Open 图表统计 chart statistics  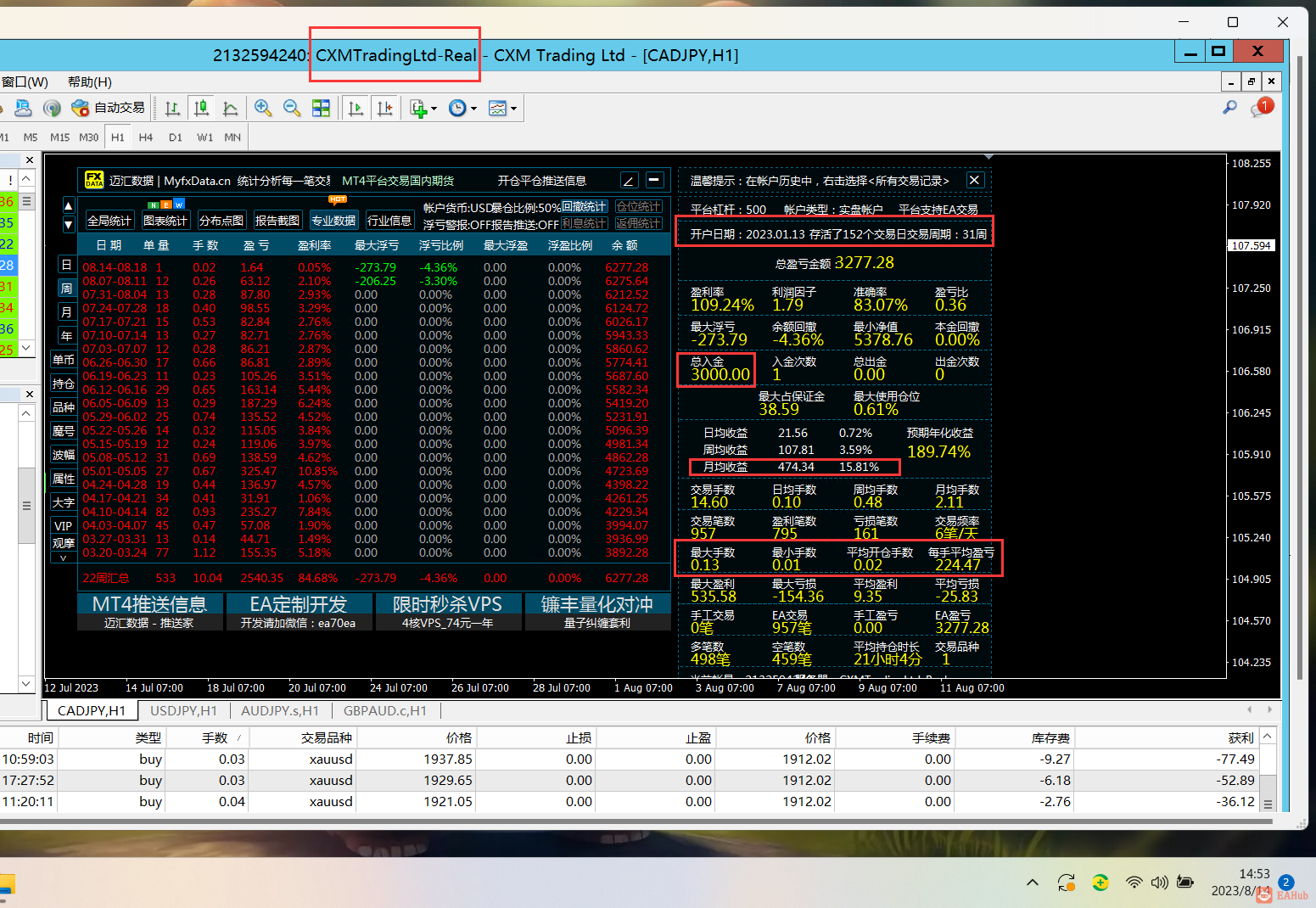click(165, 221)
